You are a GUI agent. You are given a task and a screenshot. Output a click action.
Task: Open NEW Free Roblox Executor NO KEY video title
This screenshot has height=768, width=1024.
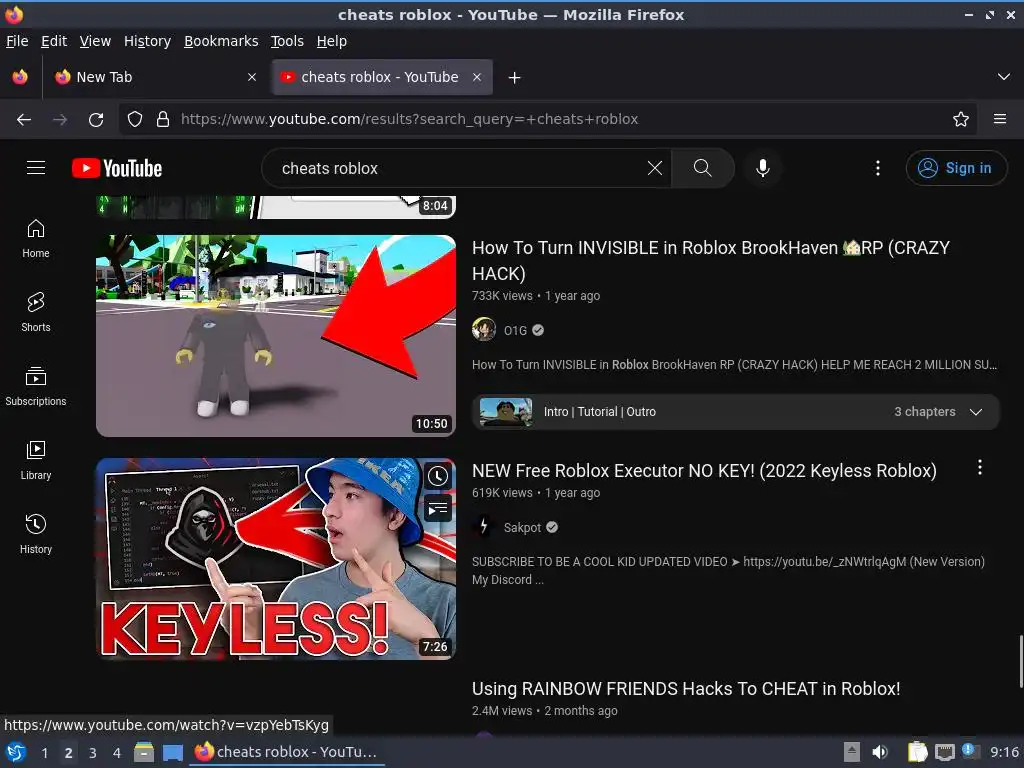click(x=704, y=471)
